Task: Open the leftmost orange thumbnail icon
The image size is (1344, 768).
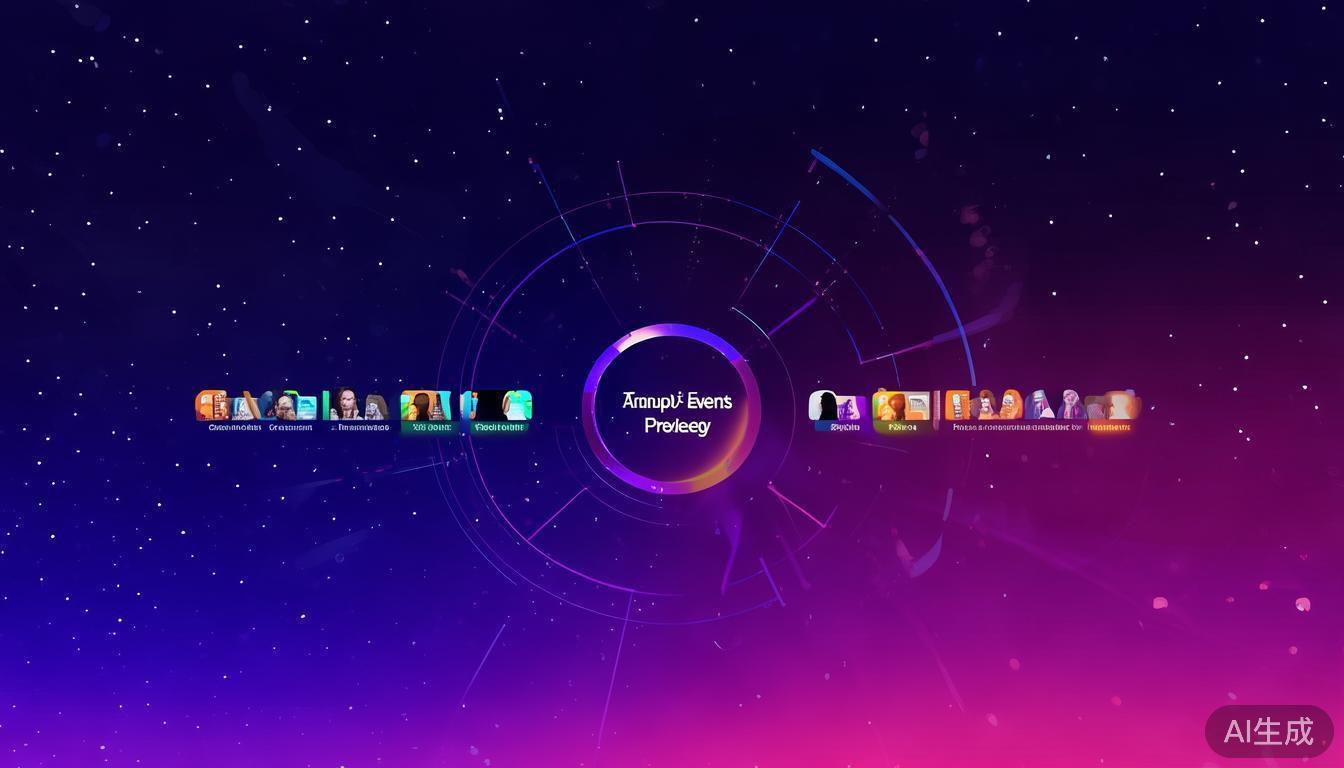Action: tap(212, 405)
